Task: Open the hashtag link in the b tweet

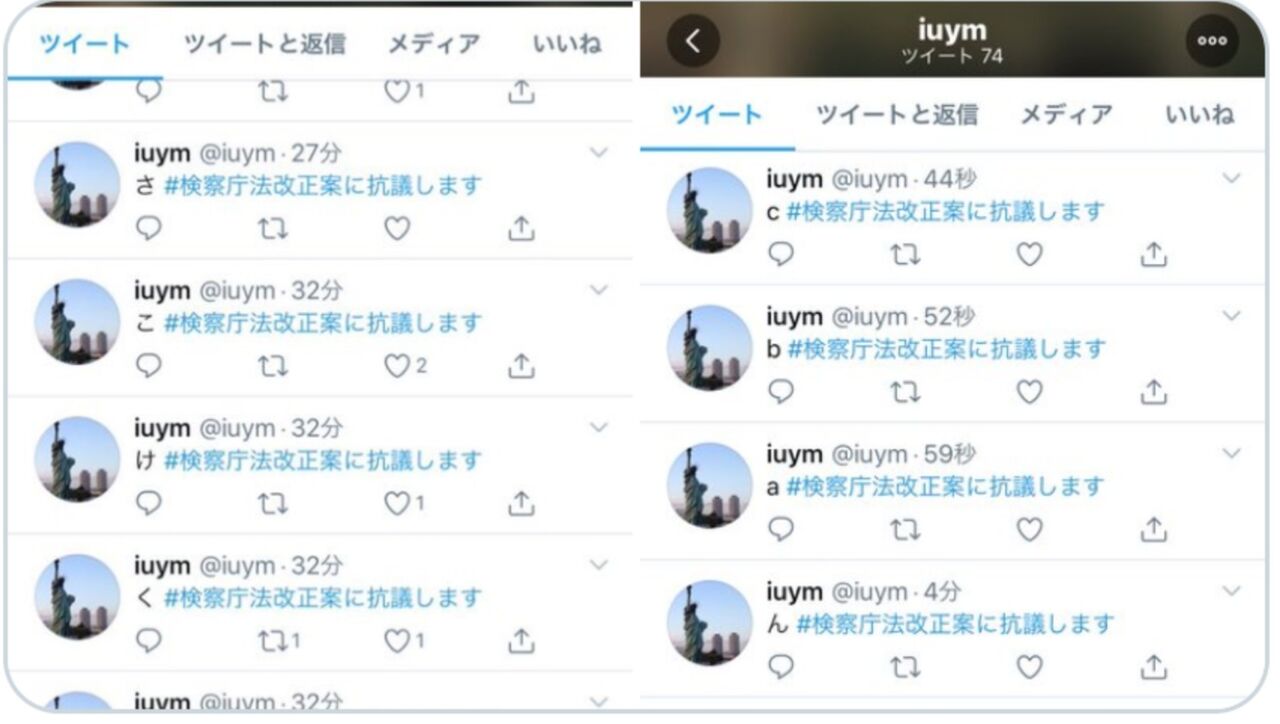Action: pyautogui.click(x=947, y=349)
